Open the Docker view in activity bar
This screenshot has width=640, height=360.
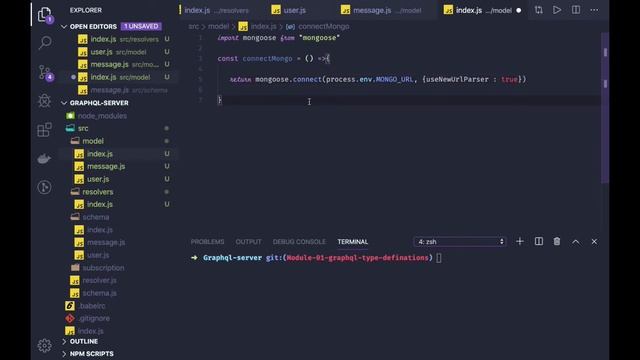click(x=44, y=158)
